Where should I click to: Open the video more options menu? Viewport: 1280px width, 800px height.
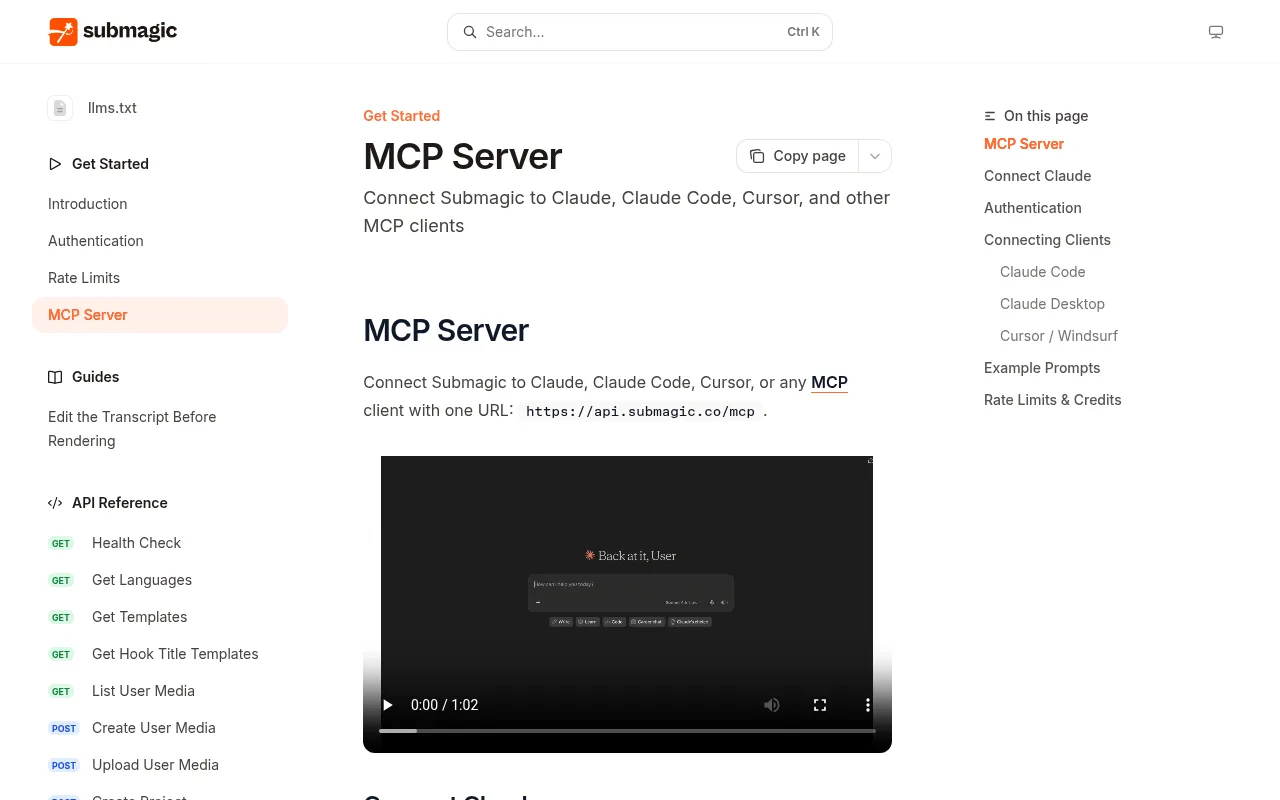pyautogui.click(x=868, y=705)
